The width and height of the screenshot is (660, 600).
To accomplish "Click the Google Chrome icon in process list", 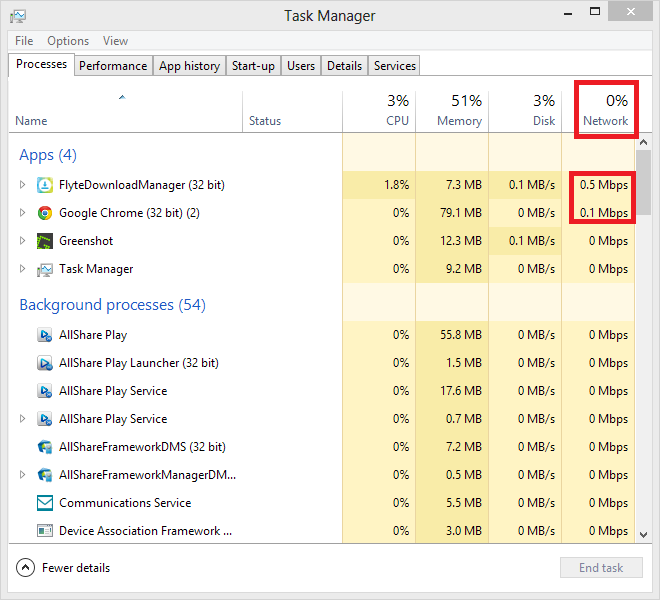I will click(x=44, y=213).
